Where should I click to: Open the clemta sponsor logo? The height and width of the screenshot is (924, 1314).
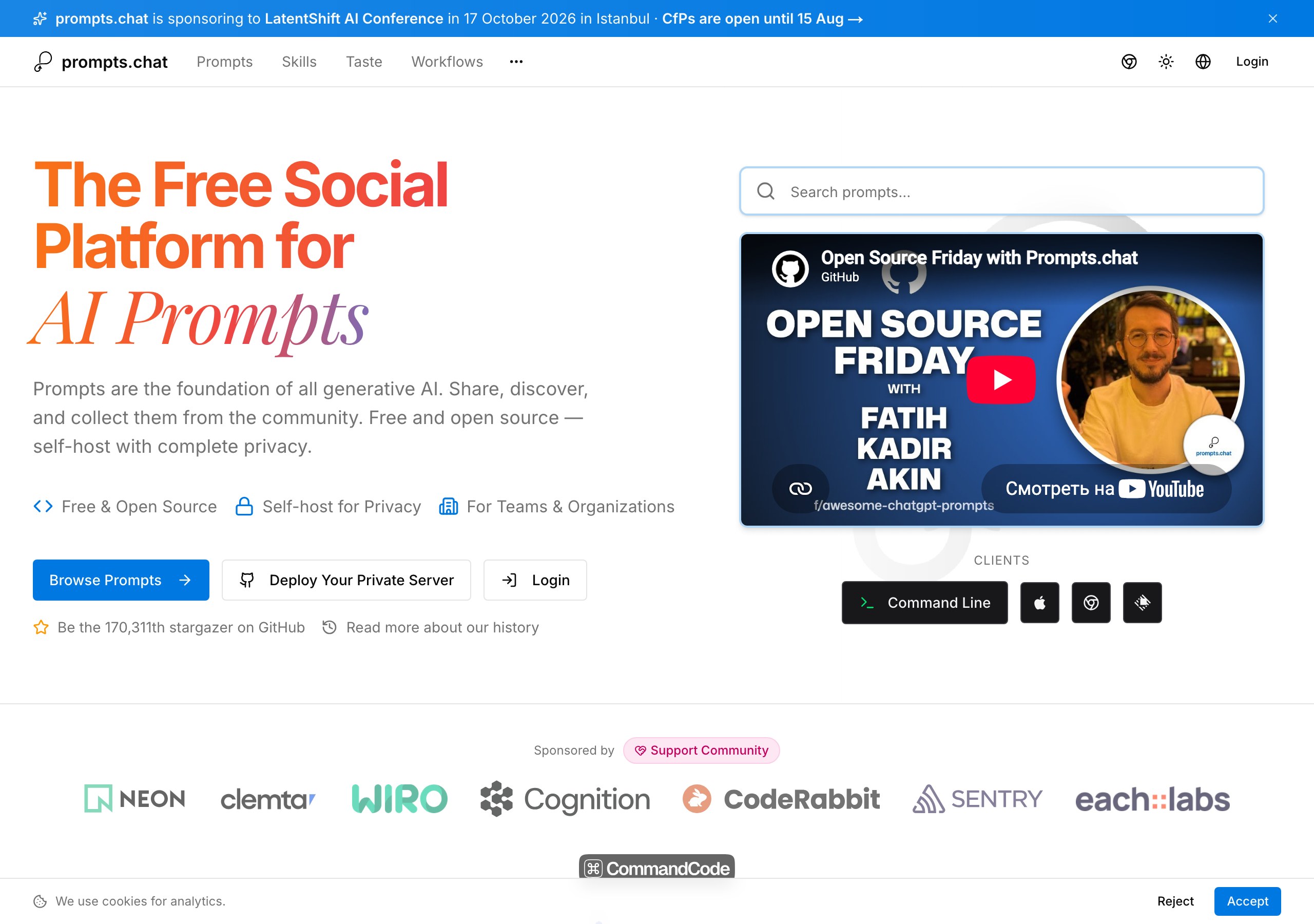(x=268, y=799)
